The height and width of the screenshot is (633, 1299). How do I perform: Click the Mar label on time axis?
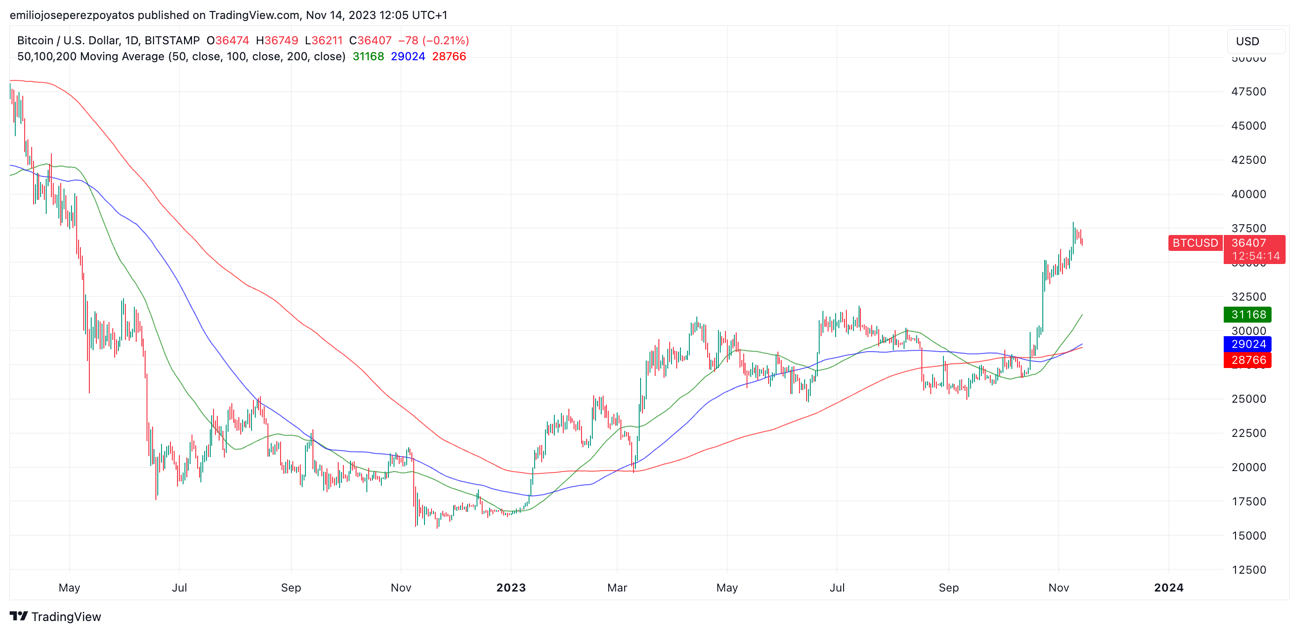617,588
